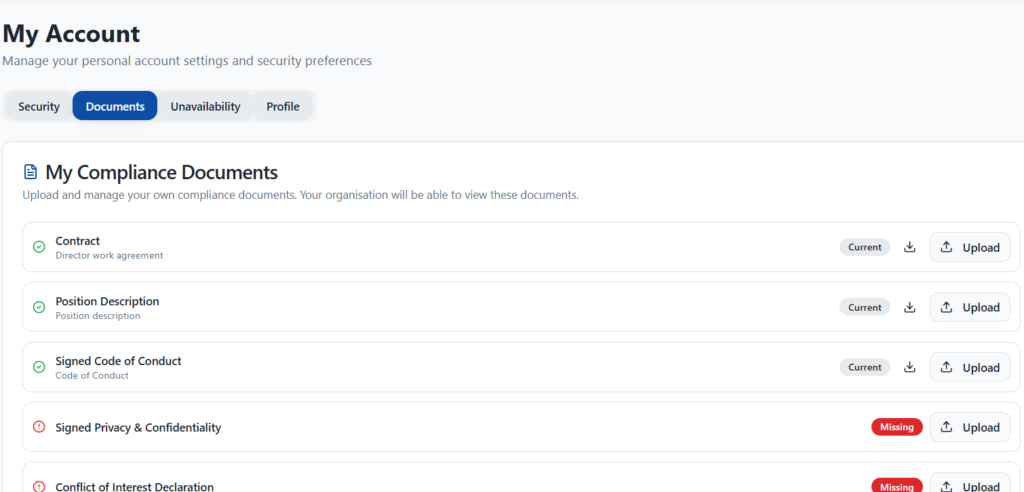Click the red alert icon beside Signed Privacy & Confidentiality
Screen dimensions: 1024x492
click(39, 427)
